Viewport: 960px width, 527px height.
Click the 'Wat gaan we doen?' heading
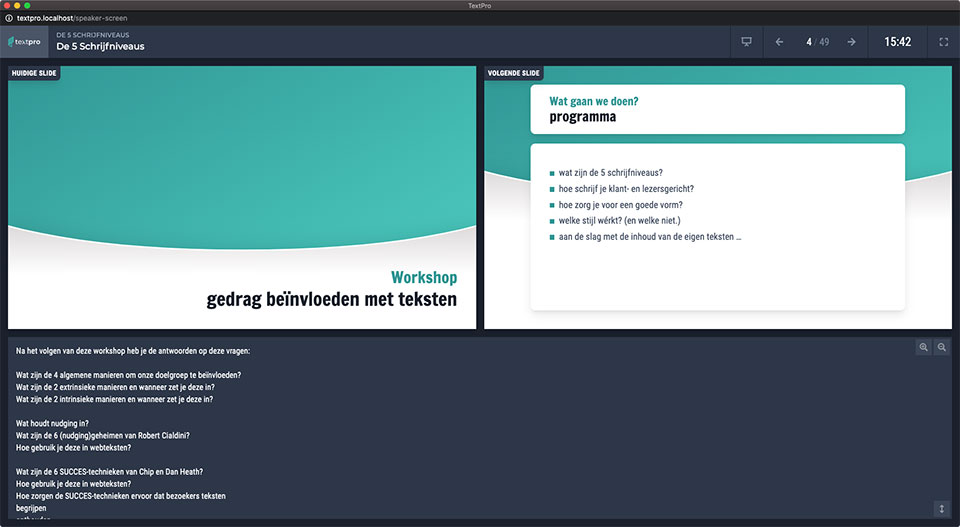[594, 101]
